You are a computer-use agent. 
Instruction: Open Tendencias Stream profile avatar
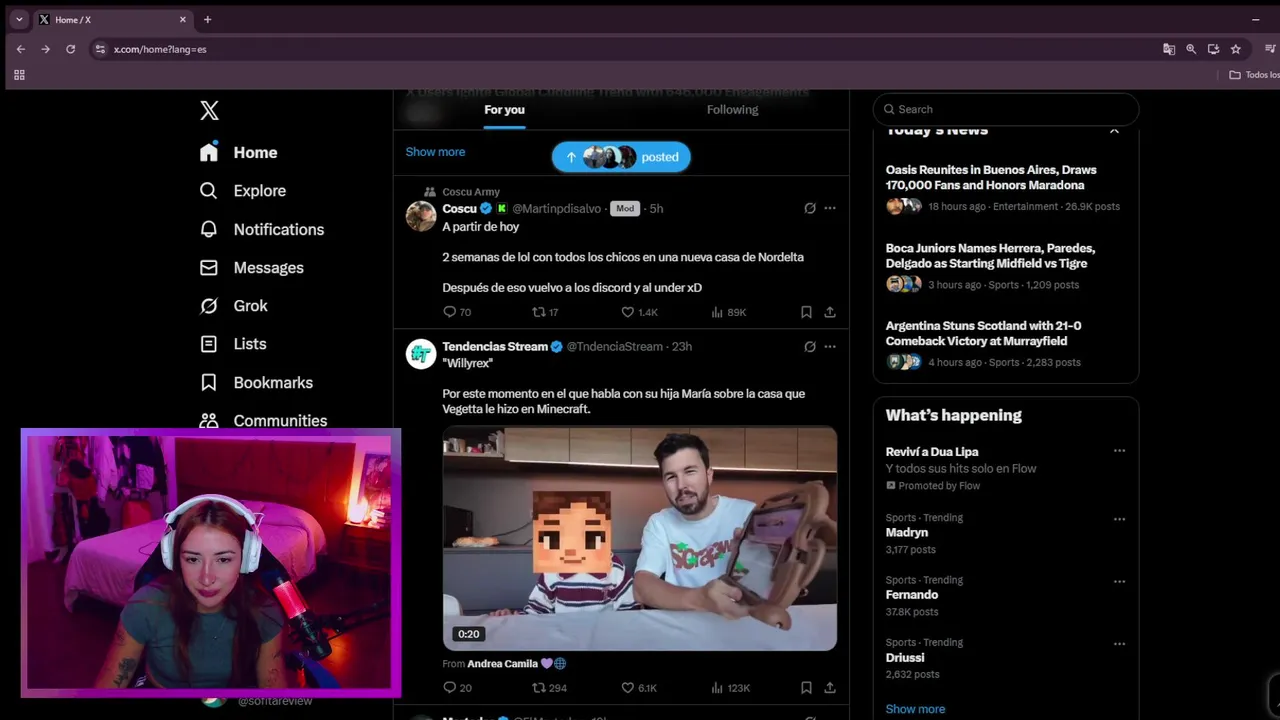click(421, 354)
